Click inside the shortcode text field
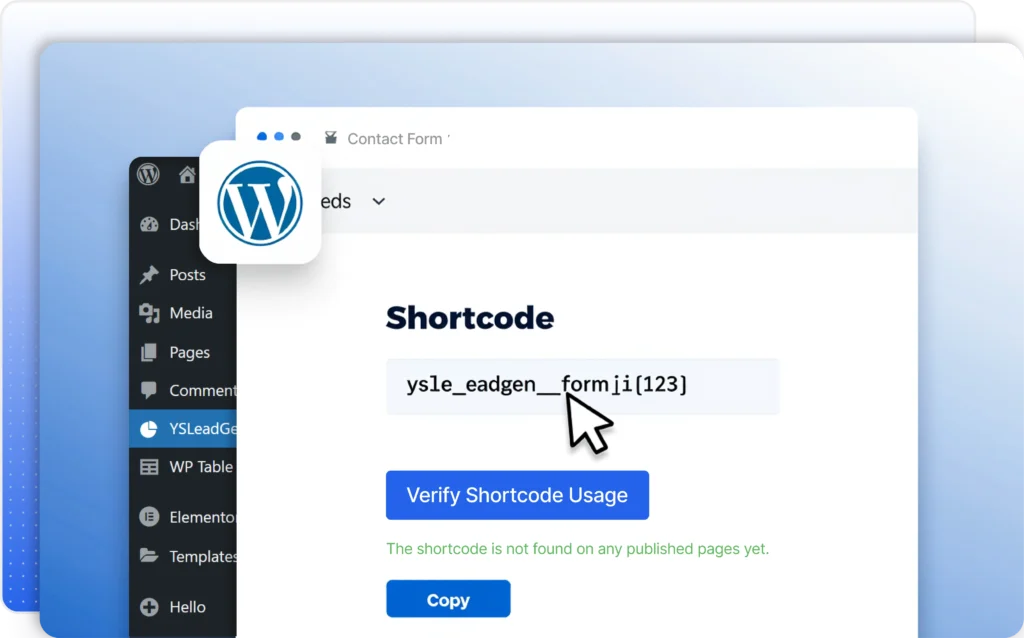The image size is (1024, 638). (583, 386)
